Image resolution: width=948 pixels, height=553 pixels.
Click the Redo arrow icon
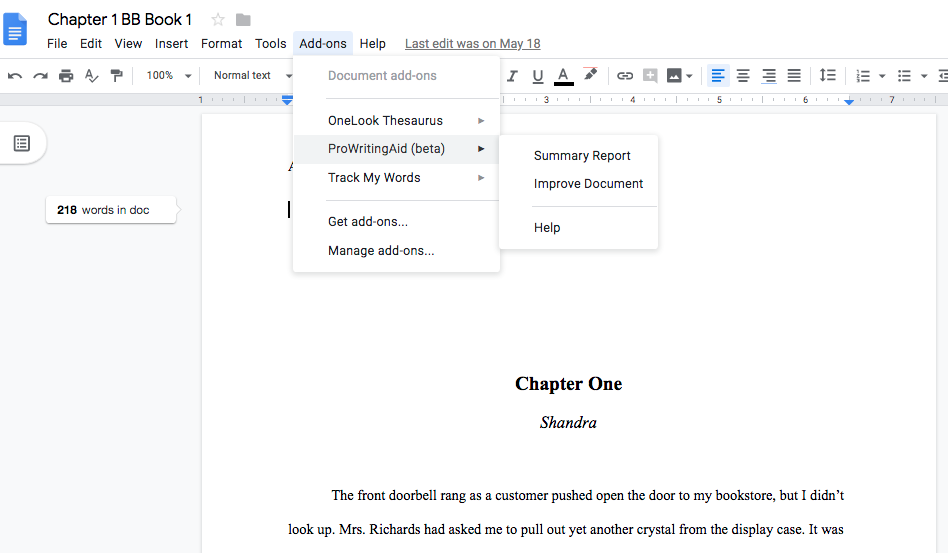pos(40,76)
